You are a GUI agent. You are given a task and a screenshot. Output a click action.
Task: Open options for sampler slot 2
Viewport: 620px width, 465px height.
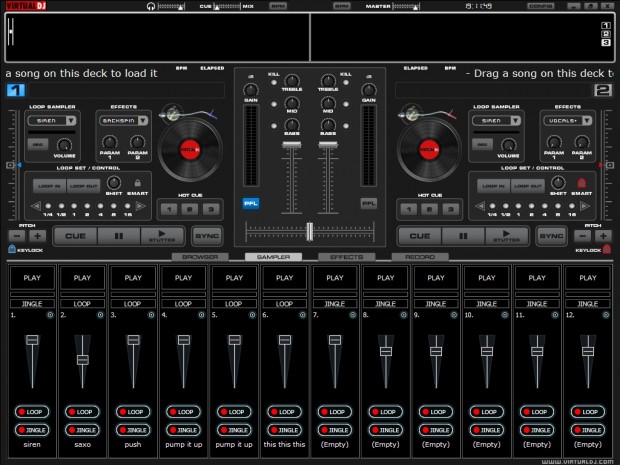pos(100,315)
